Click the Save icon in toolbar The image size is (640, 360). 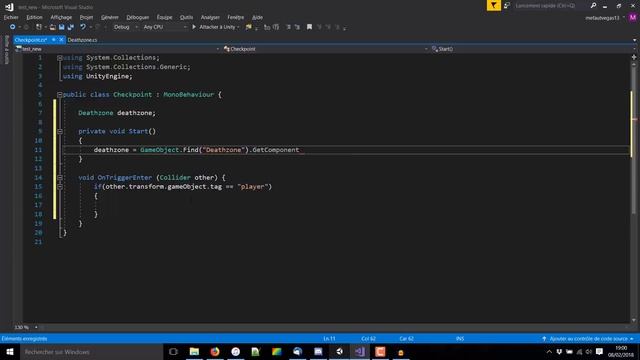62,27
